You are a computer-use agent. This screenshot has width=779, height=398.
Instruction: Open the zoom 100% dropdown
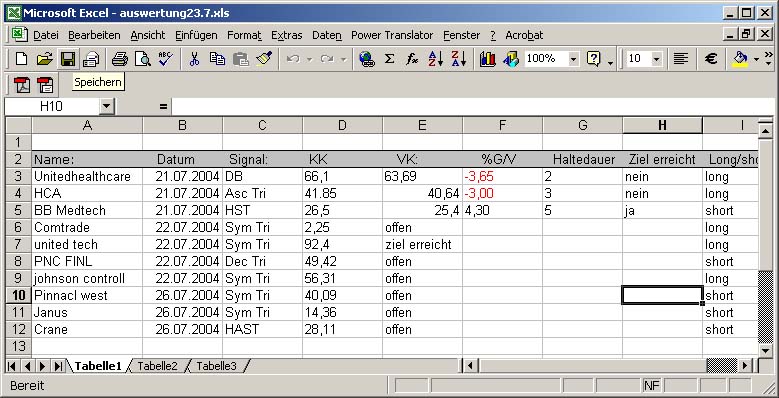574,59
